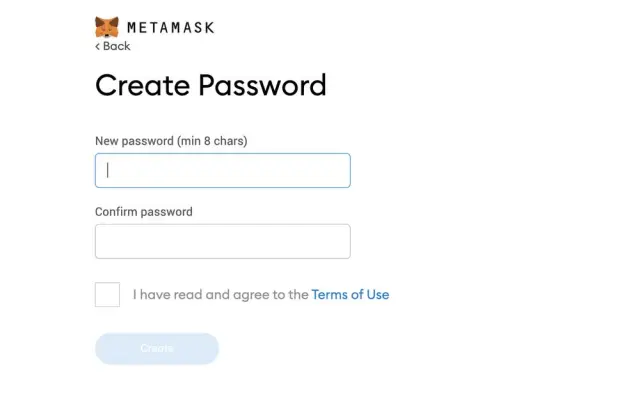This screenshot has width=640, height=417.
Task: Click the right end of Confirm password box
Action: click(335, 241)
